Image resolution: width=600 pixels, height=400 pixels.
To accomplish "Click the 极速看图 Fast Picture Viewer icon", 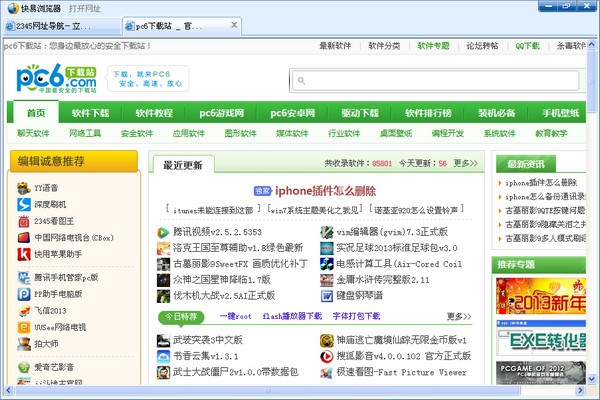I will [327, 372].
